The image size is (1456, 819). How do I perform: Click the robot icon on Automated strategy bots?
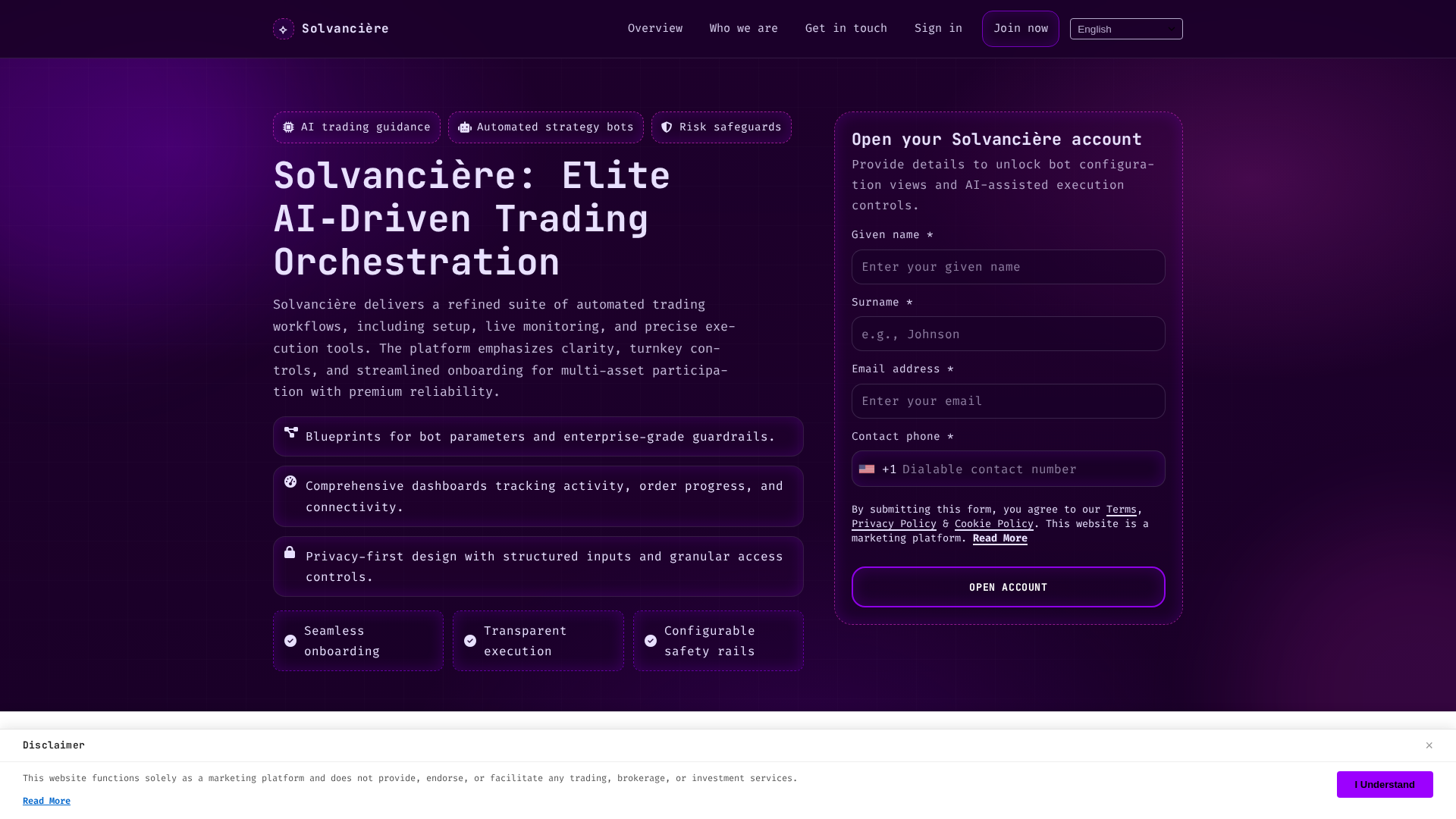[465, 127]
